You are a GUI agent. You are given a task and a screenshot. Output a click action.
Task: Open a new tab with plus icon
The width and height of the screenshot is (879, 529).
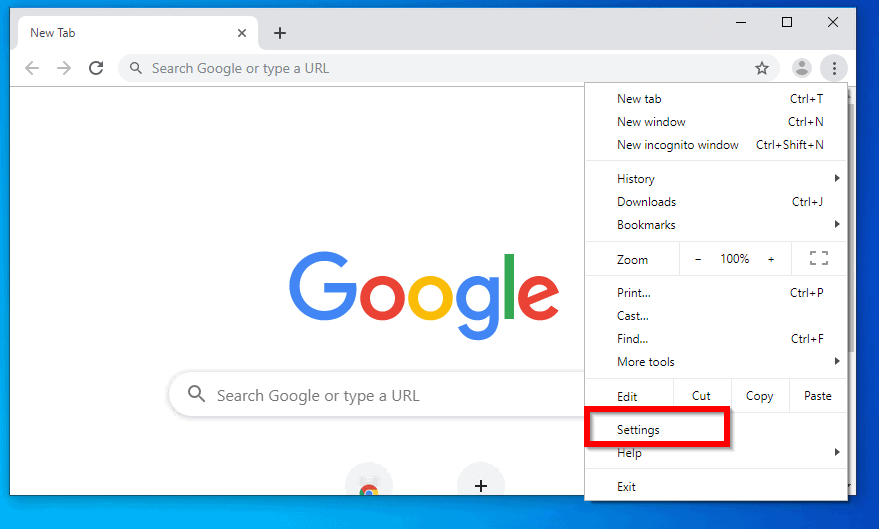tap(280, 33)
